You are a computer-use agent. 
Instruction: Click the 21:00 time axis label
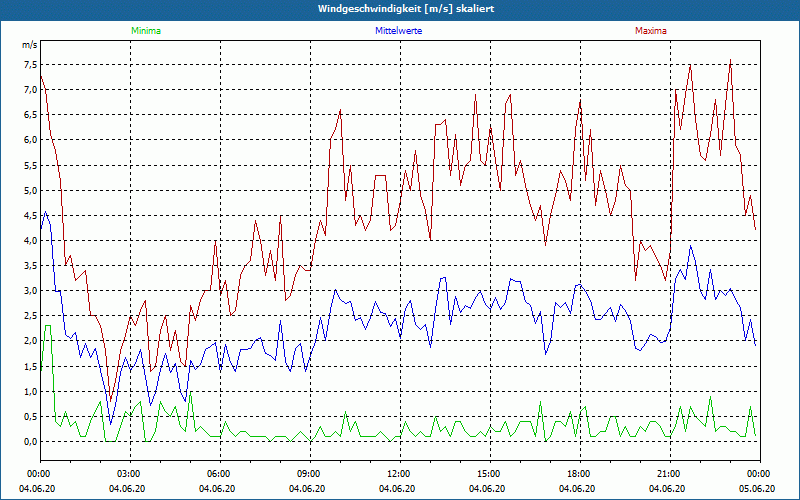pyautogui.click(x=670, y=474)
